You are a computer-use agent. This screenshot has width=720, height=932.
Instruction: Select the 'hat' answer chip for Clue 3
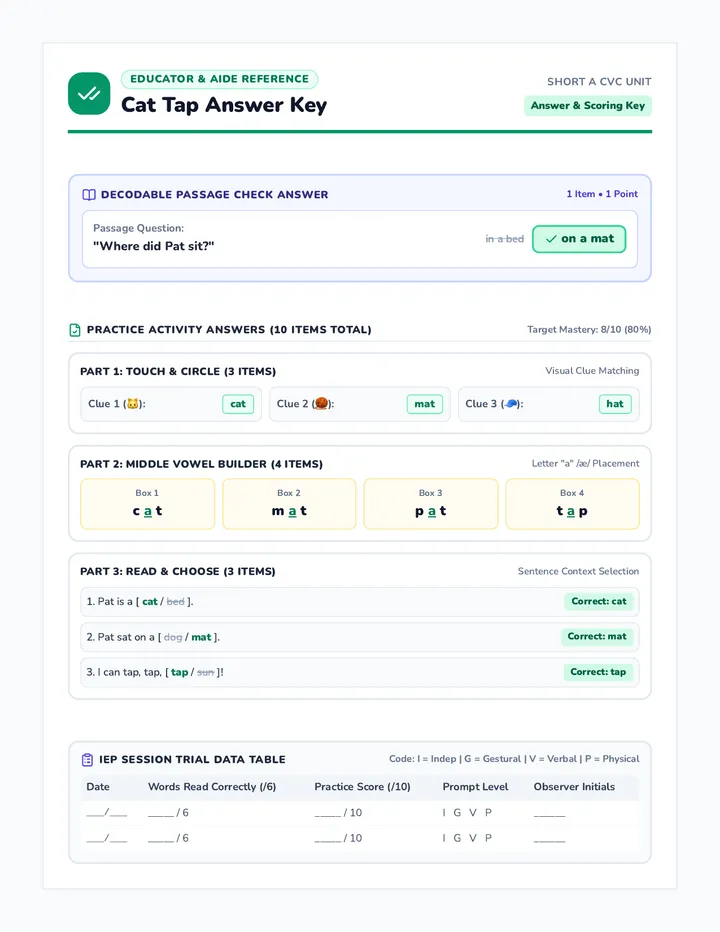point(615,404)
